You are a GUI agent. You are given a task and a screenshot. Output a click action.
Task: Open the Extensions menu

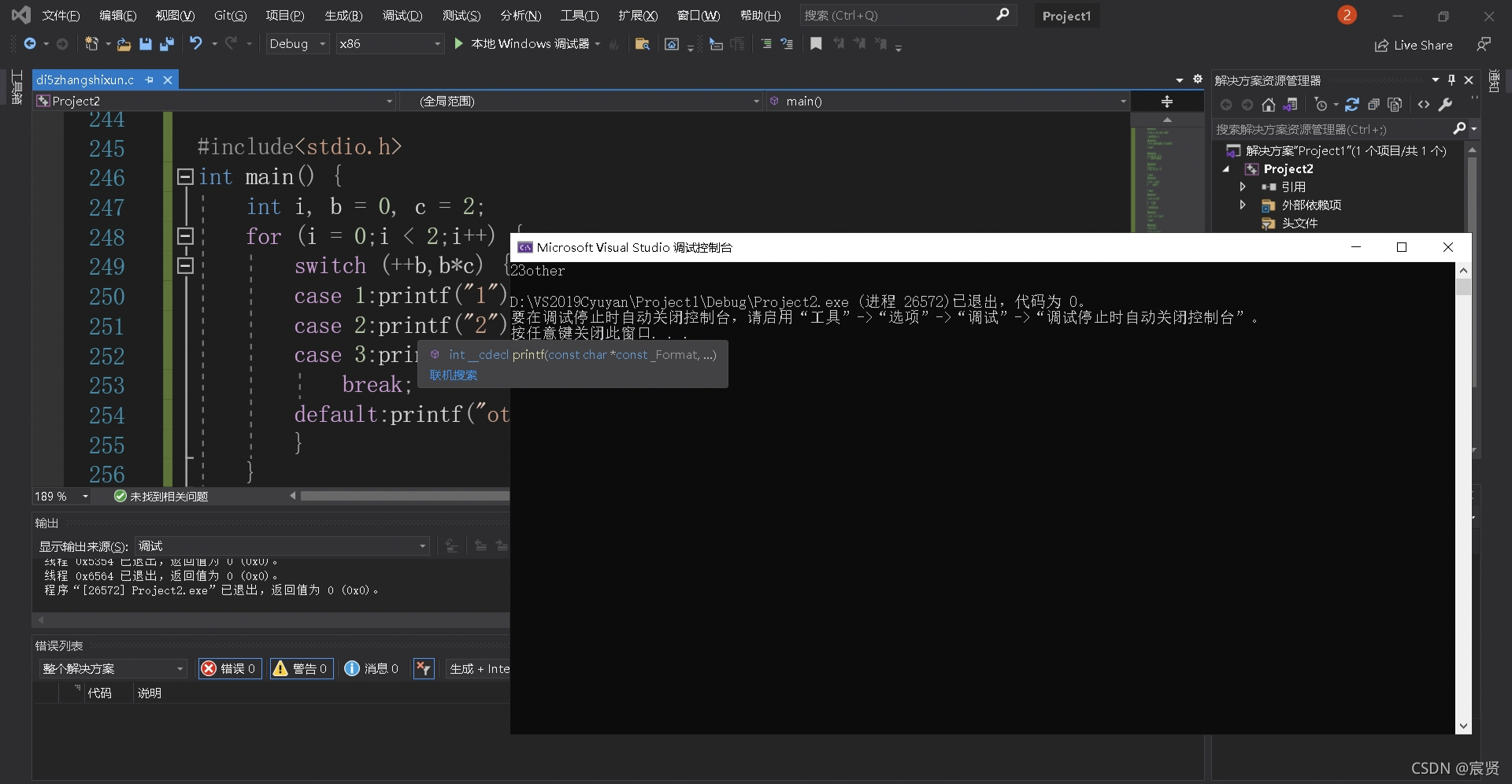point(637,15)
